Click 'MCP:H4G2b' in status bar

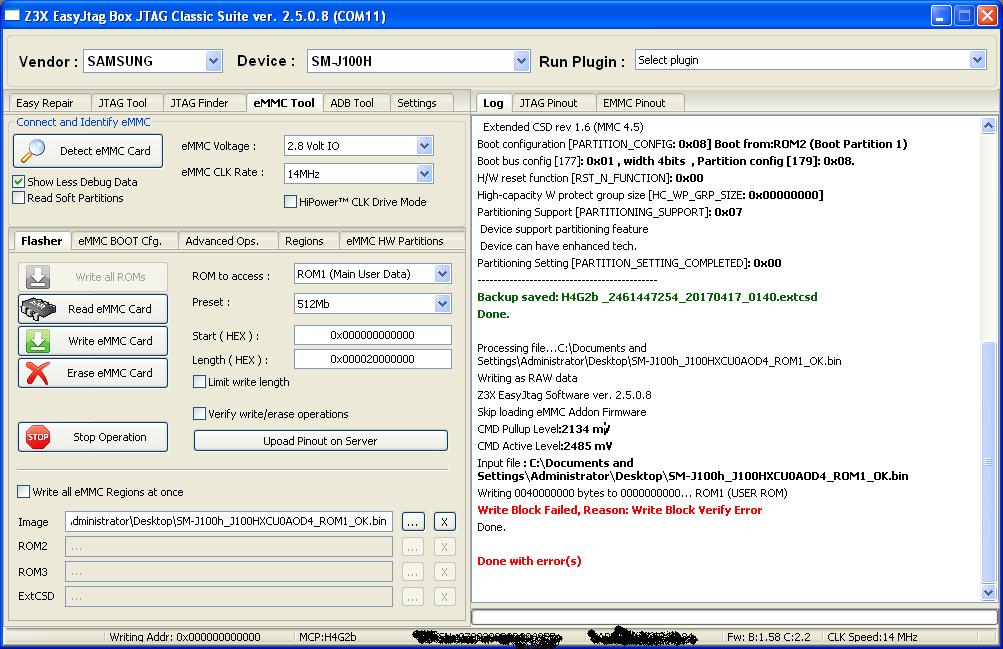click(328, 637)
